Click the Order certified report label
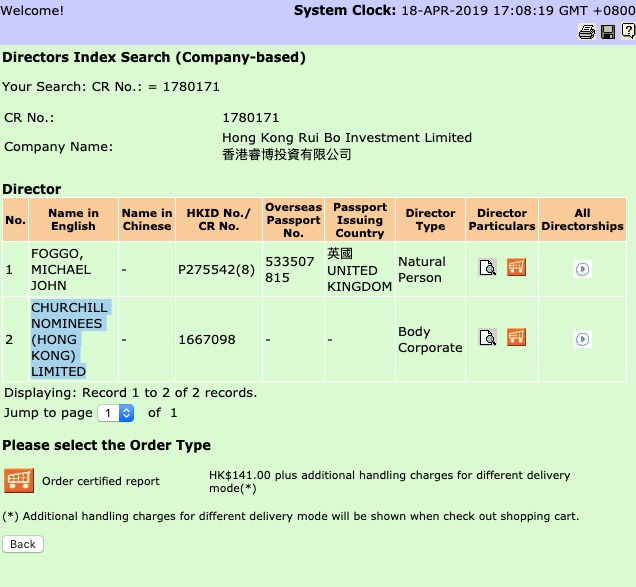The width and height of the screenshot is (636, 587). point(101,481)
